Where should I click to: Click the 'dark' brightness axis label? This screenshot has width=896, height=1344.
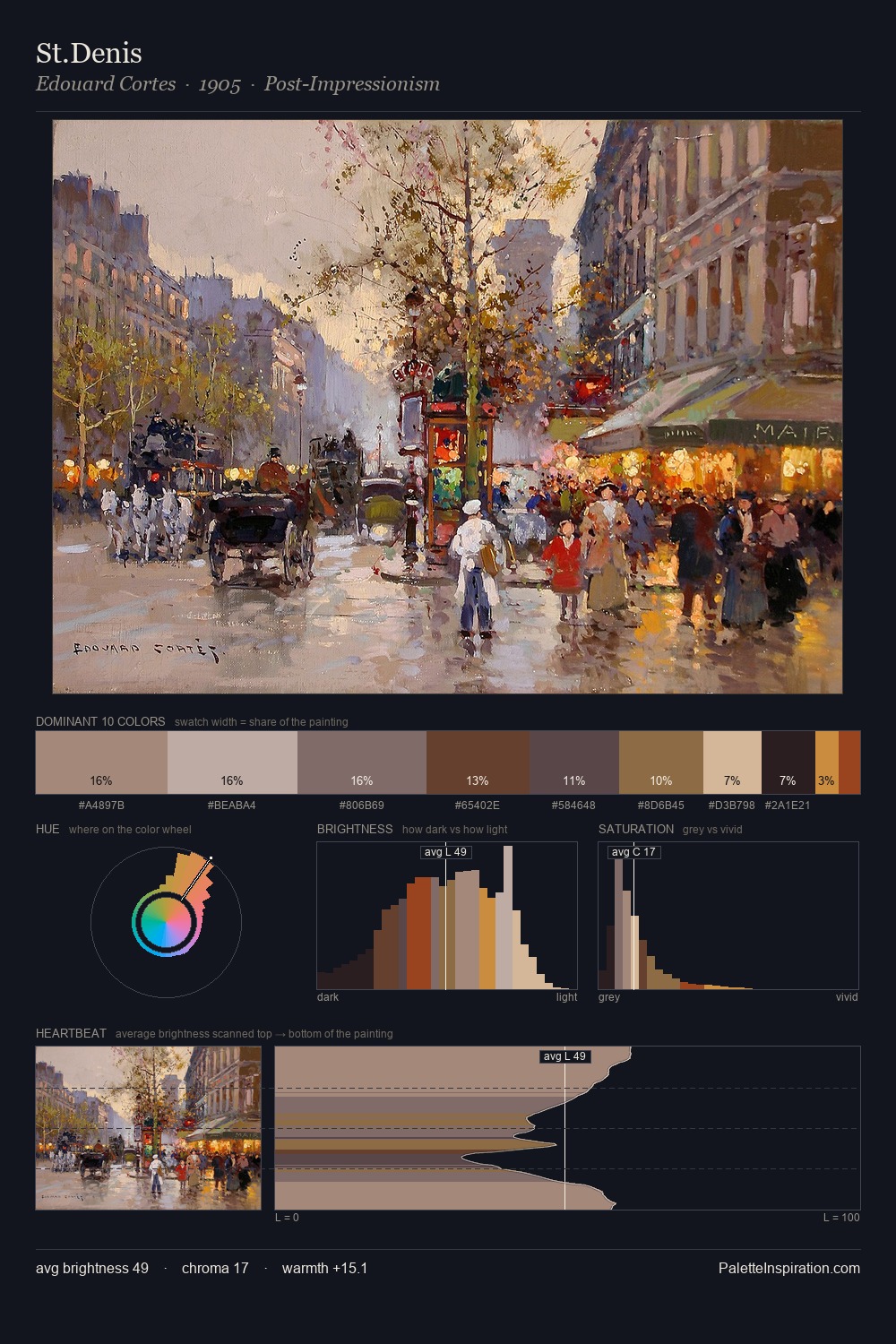tap(328, 996)
